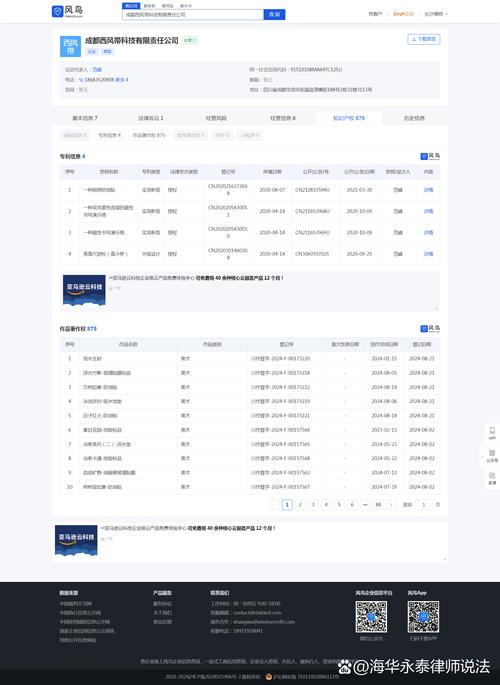Expand the user account dropdown at top right
500x685 pixels.
[435, 14]
